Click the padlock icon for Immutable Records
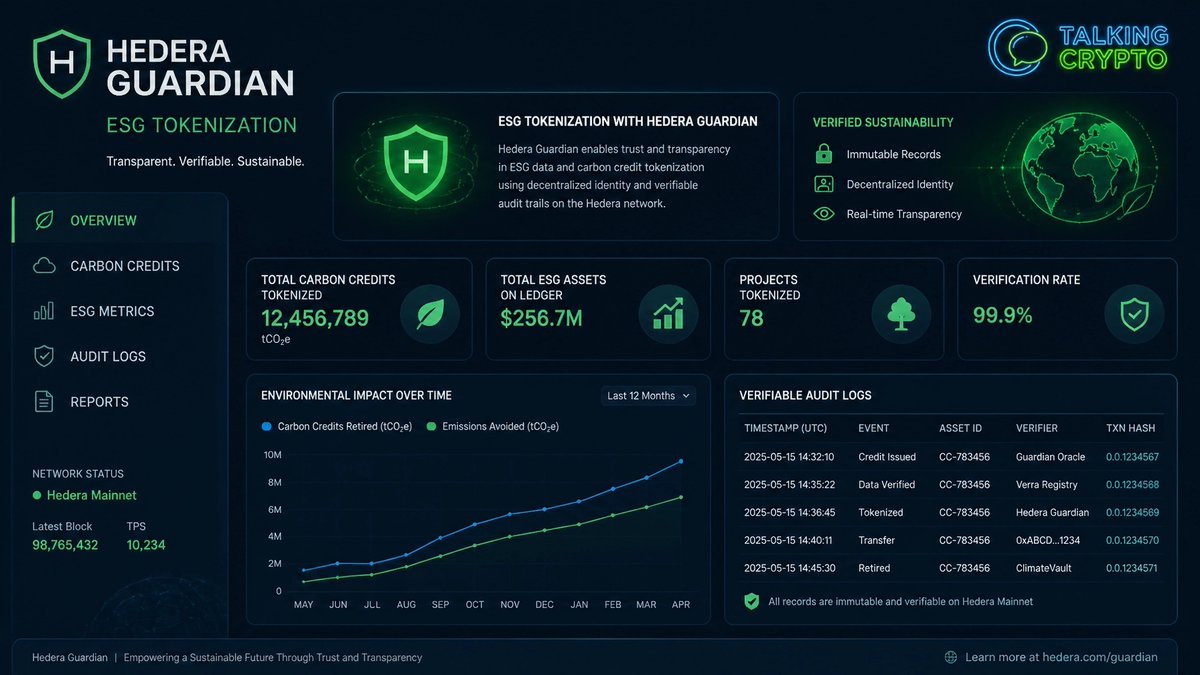1200x675 pixels. (x=824, y=154)
